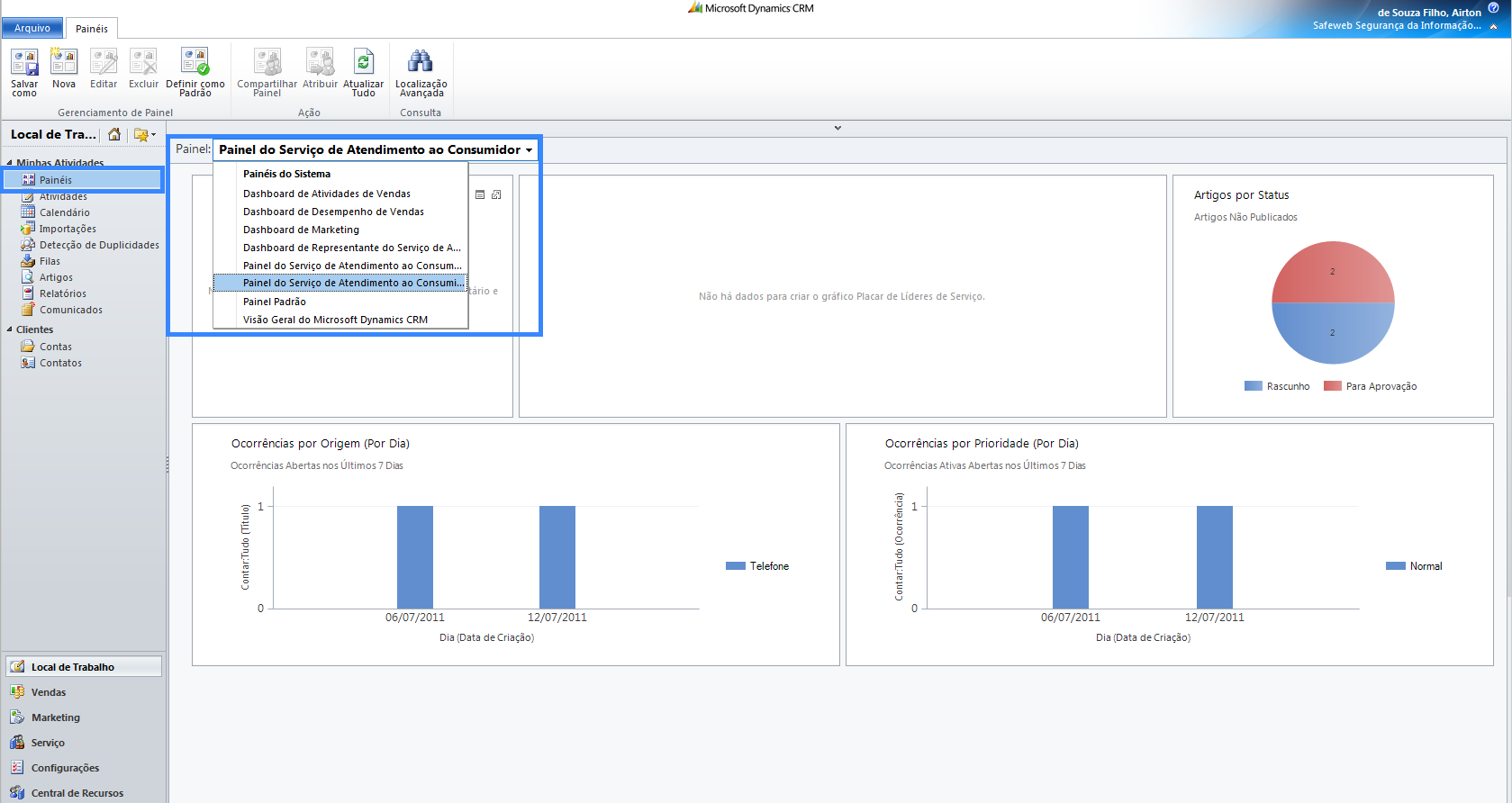The image size is (1512, 803).
Task: Click the Artigos por Status chart title
Action: point(1241,195)
